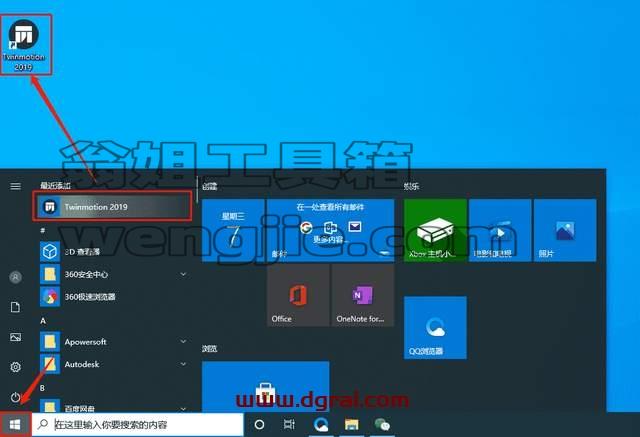Open Cortana circle icon on the taskbar
The height and width of the screenshot is (437, 640).
click(259, 425)
